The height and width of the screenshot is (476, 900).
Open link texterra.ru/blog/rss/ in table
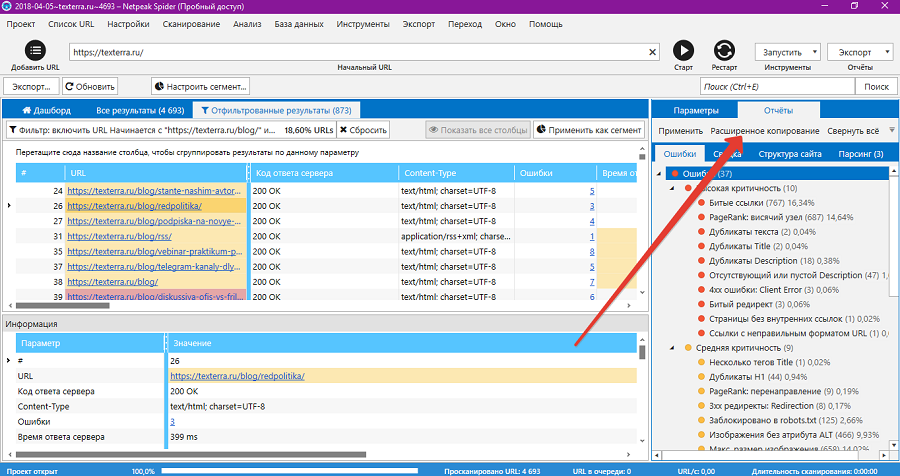coord(119,237)
